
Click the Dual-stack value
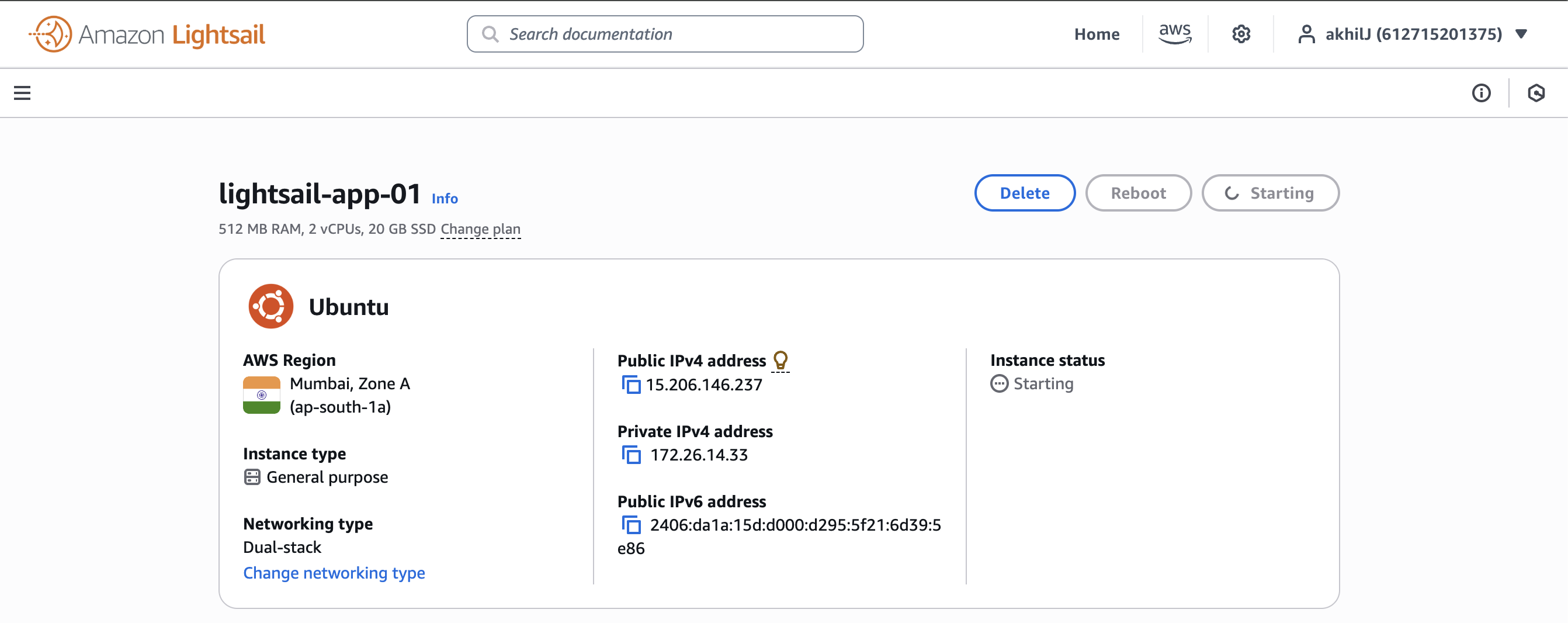coord(282,547)
